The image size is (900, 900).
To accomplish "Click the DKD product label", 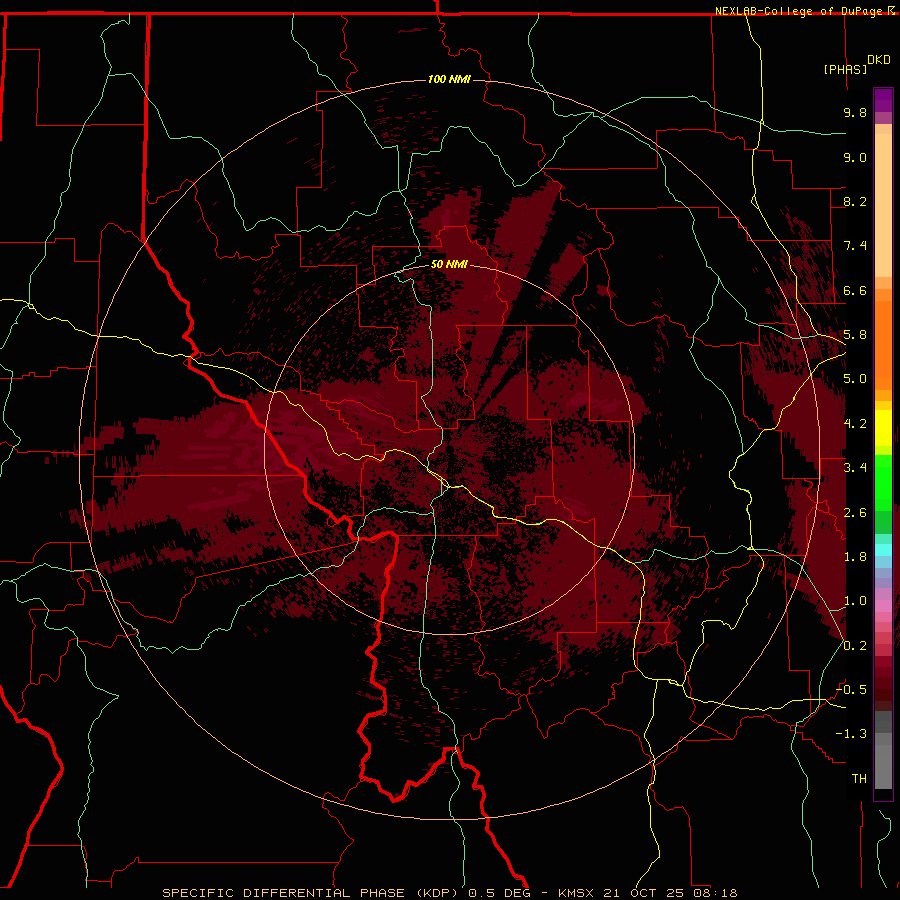I will coord(879,60).
